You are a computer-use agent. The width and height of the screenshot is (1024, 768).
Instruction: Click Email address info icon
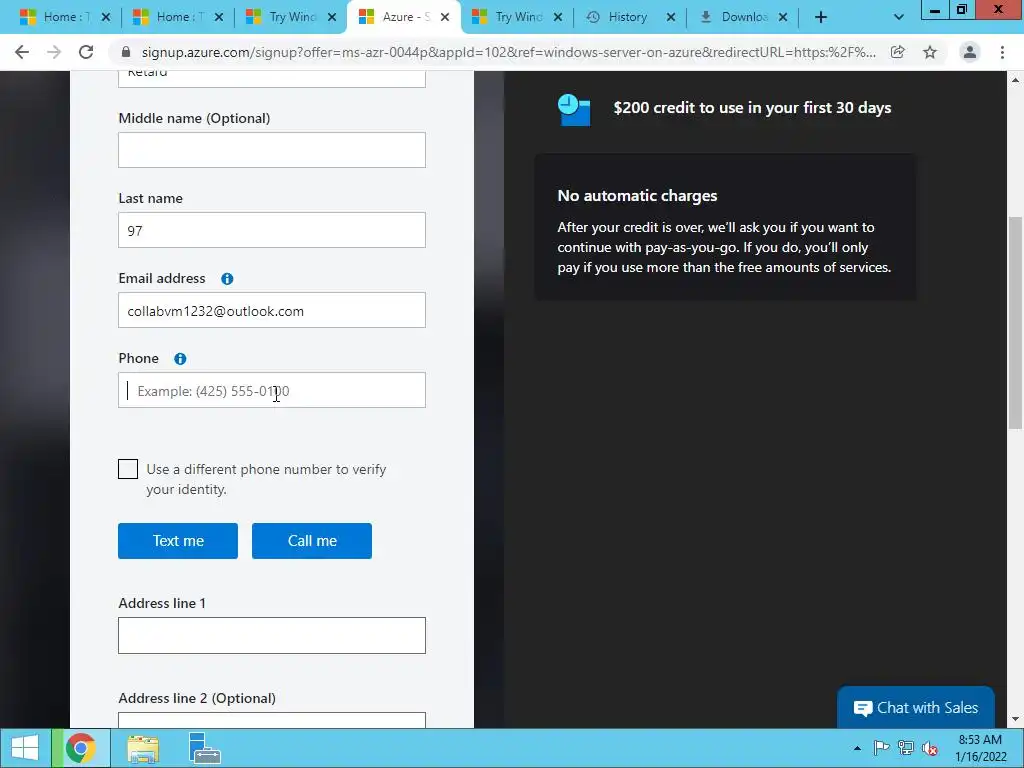(227, 279)
